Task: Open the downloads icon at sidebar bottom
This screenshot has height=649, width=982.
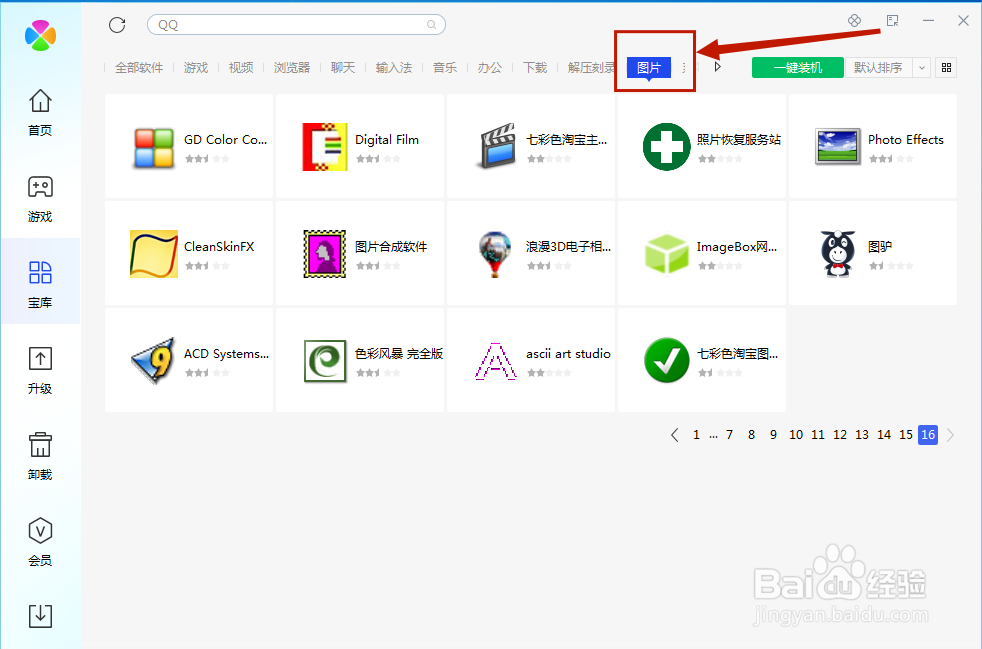Action: point(40,616)
